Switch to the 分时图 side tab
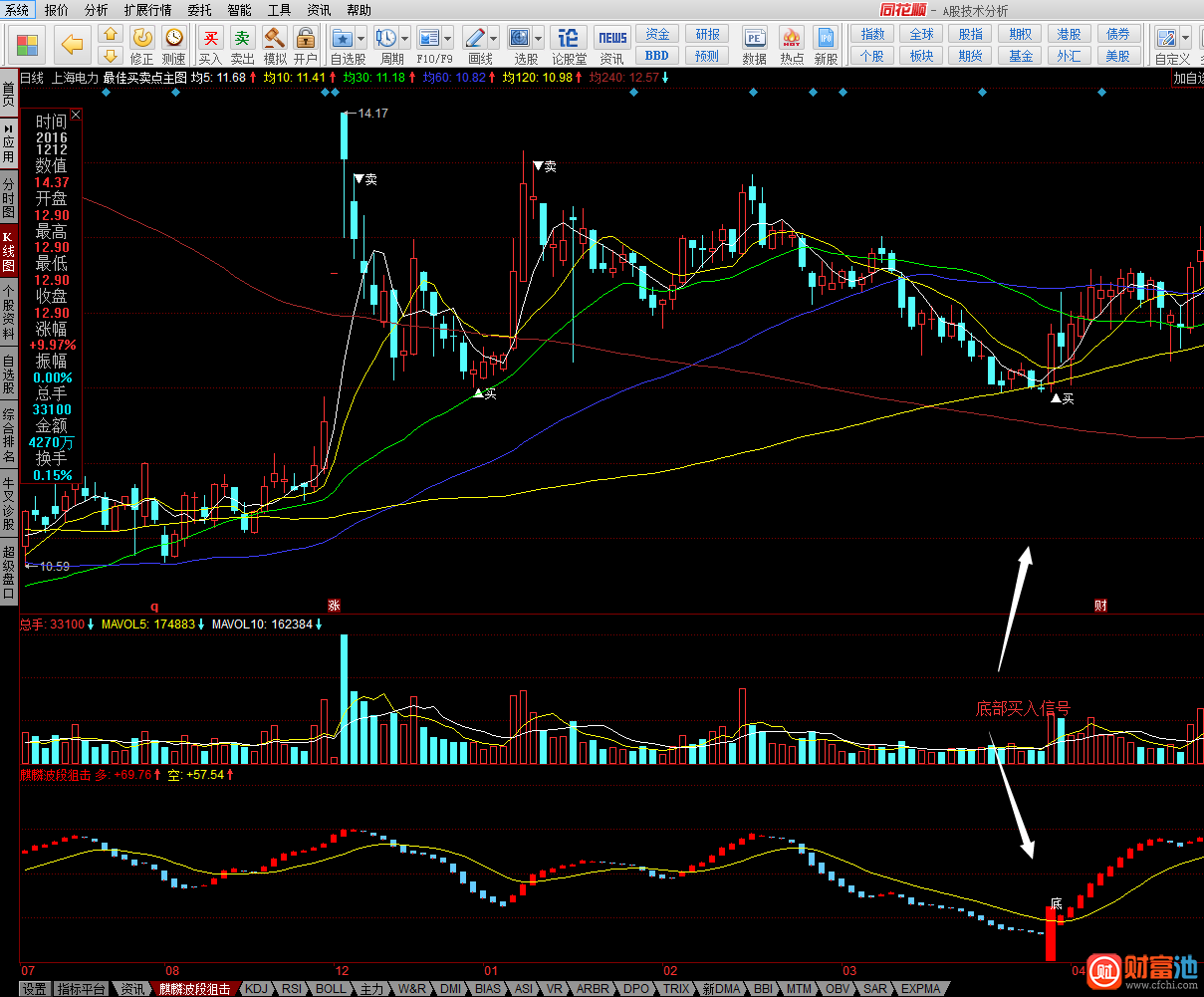 pyautogui.click(x=9, y=199)
